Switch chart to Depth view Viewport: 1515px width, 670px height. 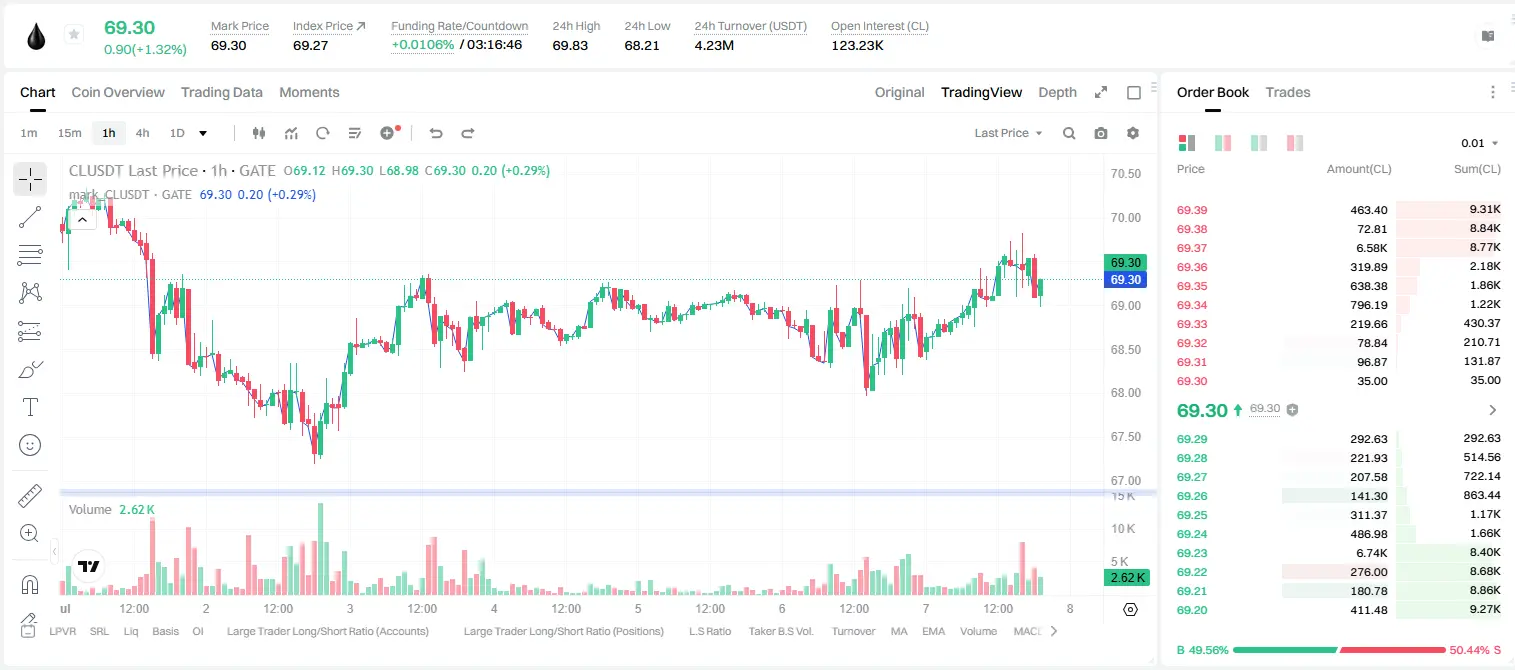[x=1057, y=92]
